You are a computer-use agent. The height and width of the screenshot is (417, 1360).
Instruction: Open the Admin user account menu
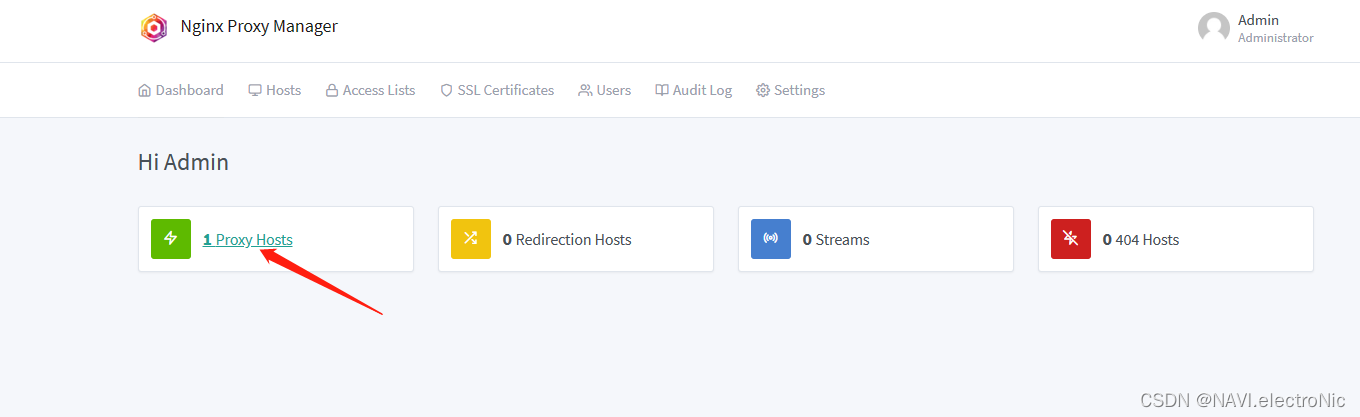click(x=1256, y=28)
